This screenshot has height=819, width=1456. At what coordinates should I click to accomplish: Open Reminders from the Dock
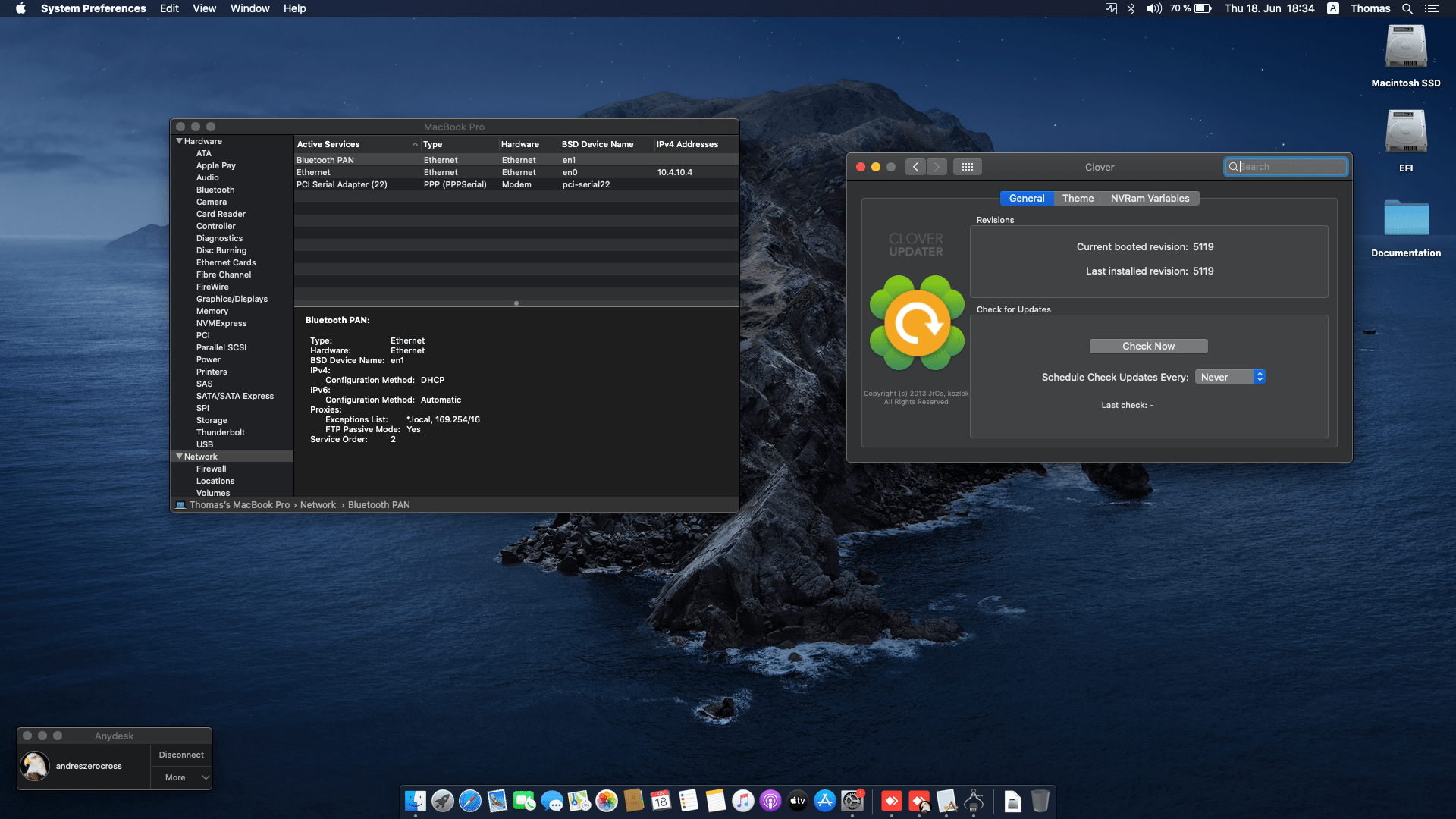click(689, 801)
